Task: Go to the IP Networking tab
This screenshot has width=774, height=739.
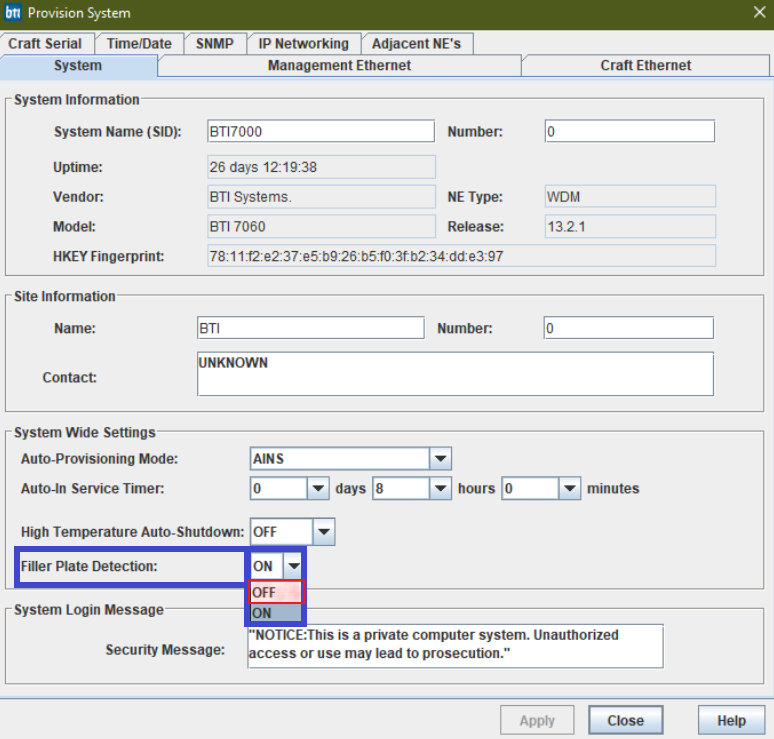Action: 303,43
